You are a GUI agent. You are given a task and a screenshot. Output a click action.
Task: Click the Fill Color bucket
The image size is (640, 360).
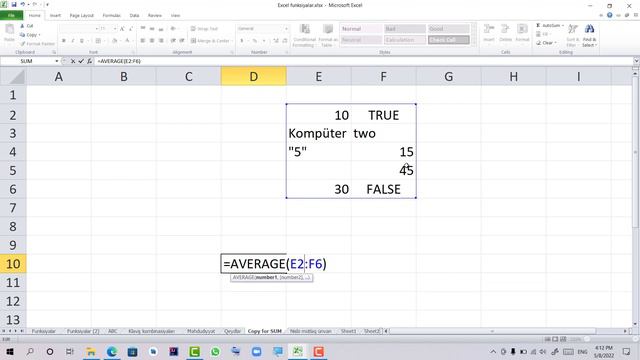(115, 41)
